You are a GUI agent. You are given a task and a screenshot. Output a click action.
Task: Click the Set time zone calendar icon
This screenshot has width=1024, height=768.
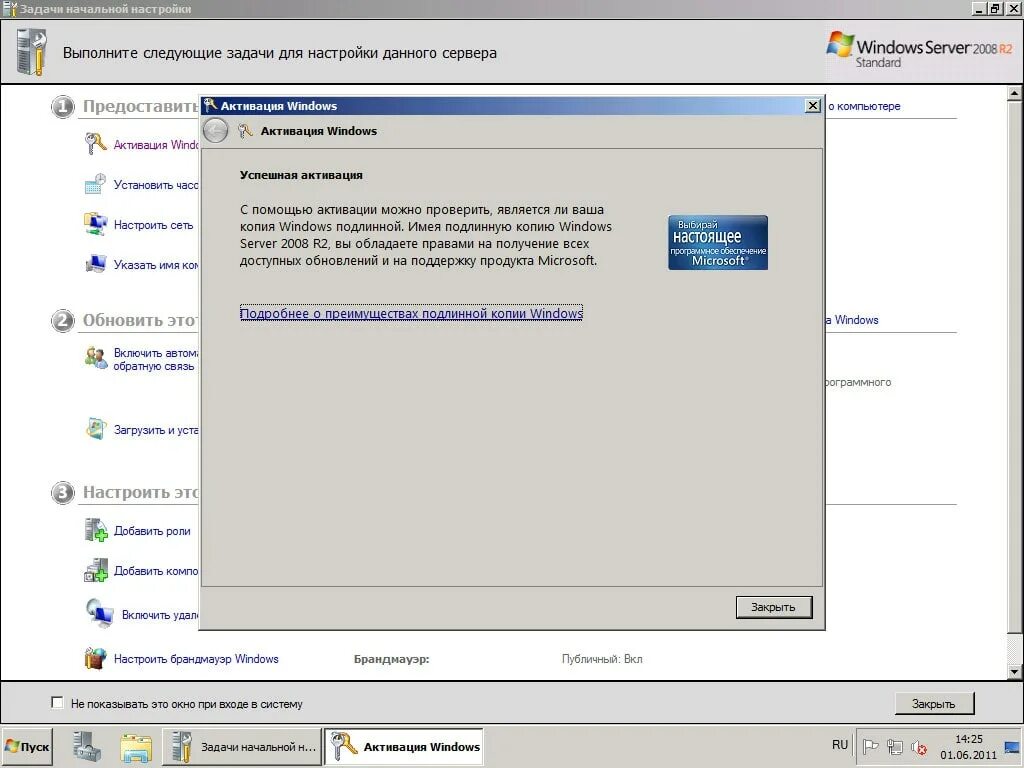point(95,184)
